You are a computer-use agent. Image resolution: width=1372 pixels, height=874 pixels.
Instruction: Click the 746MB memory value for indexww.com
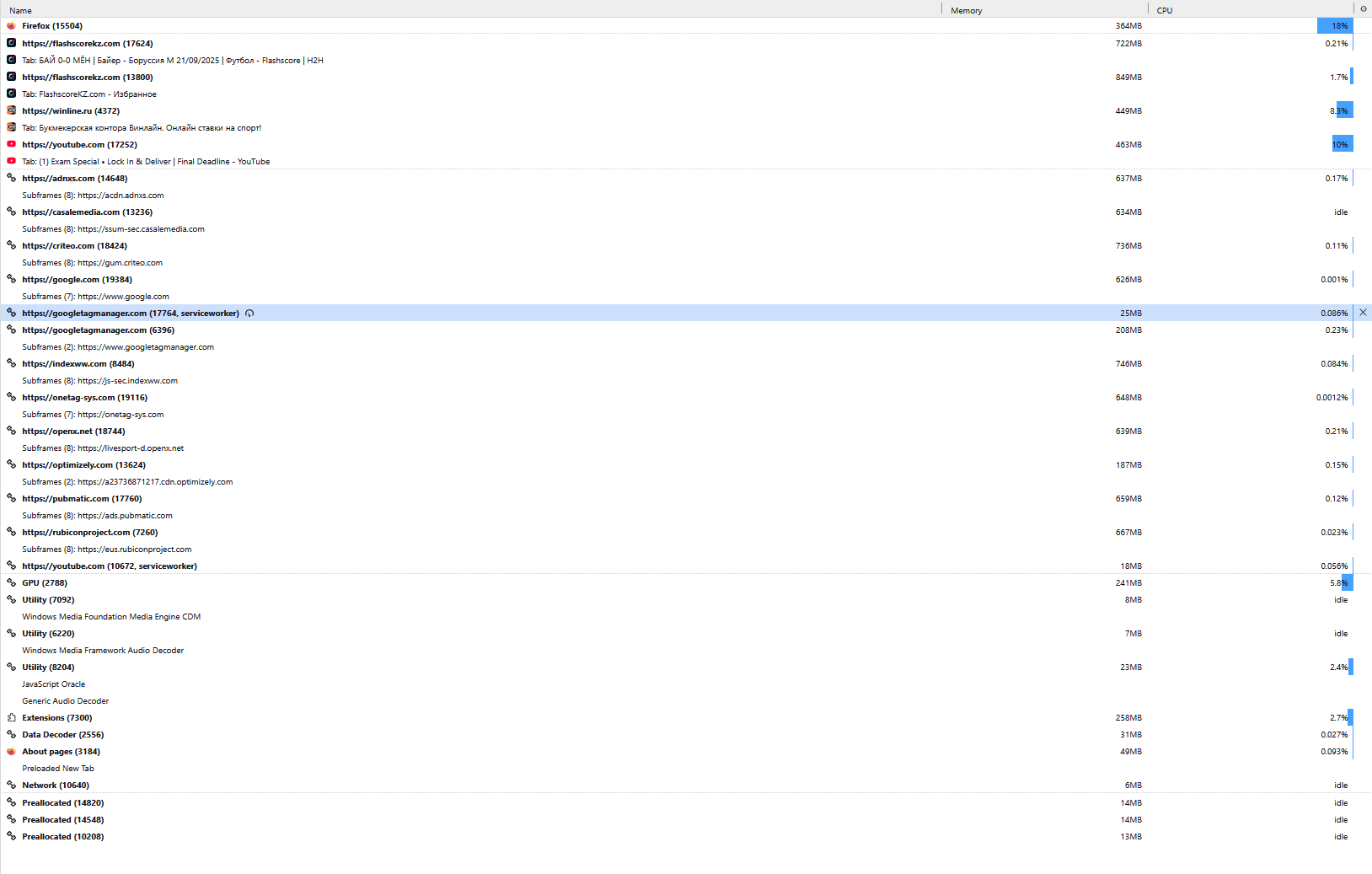(x=1128, y=363)
